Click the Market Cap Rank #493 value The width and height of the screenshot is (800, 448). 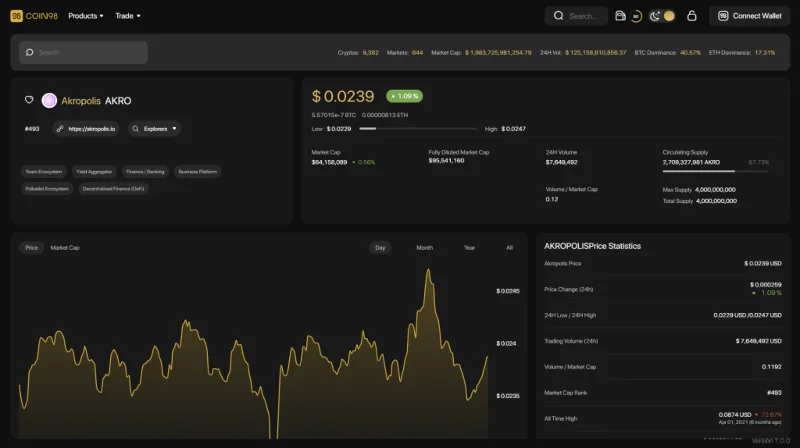click(774, 393)
